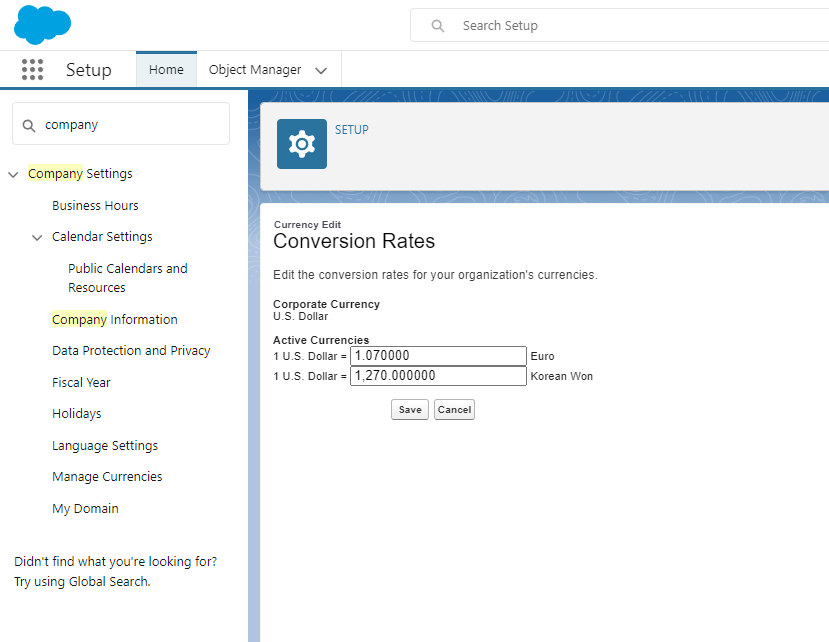Open Language Settings
This screenshot has height=642, width=829.
[105, 446]
